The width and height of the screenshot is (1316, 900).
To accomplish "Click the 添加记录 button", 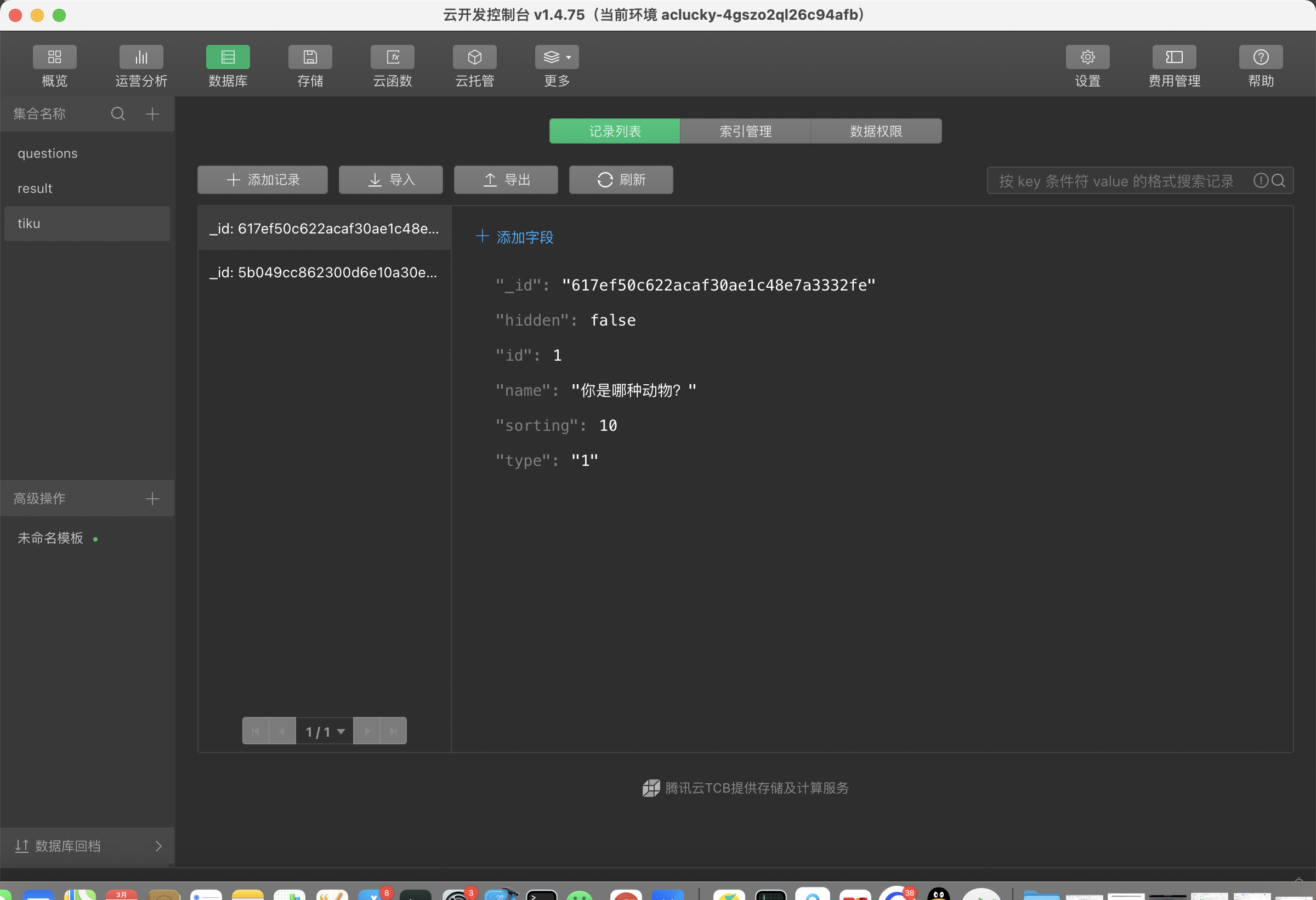I will (x=263, y=180).
